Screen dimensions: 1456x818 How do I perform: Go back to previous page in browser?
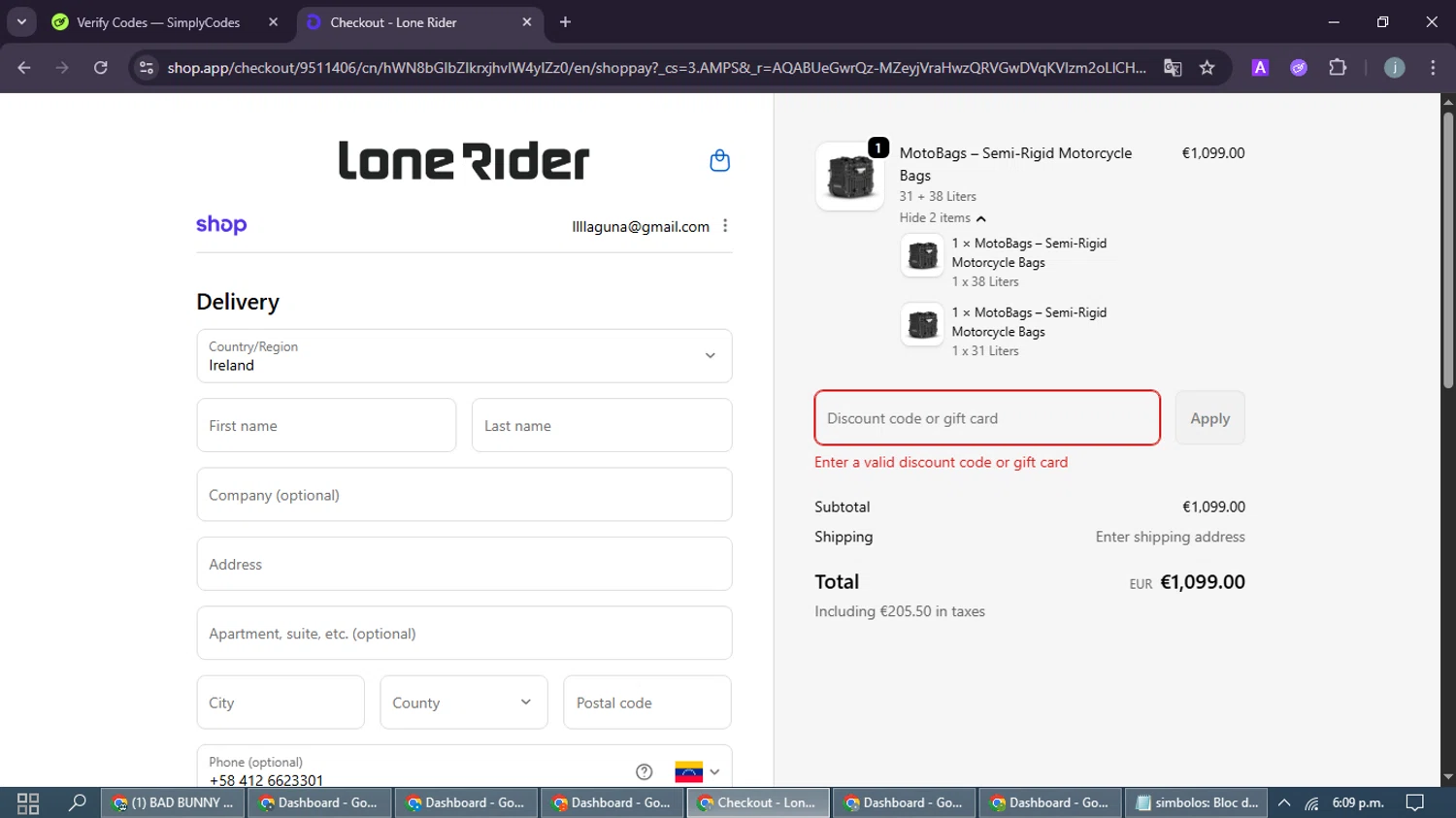[x=24, y=68]
